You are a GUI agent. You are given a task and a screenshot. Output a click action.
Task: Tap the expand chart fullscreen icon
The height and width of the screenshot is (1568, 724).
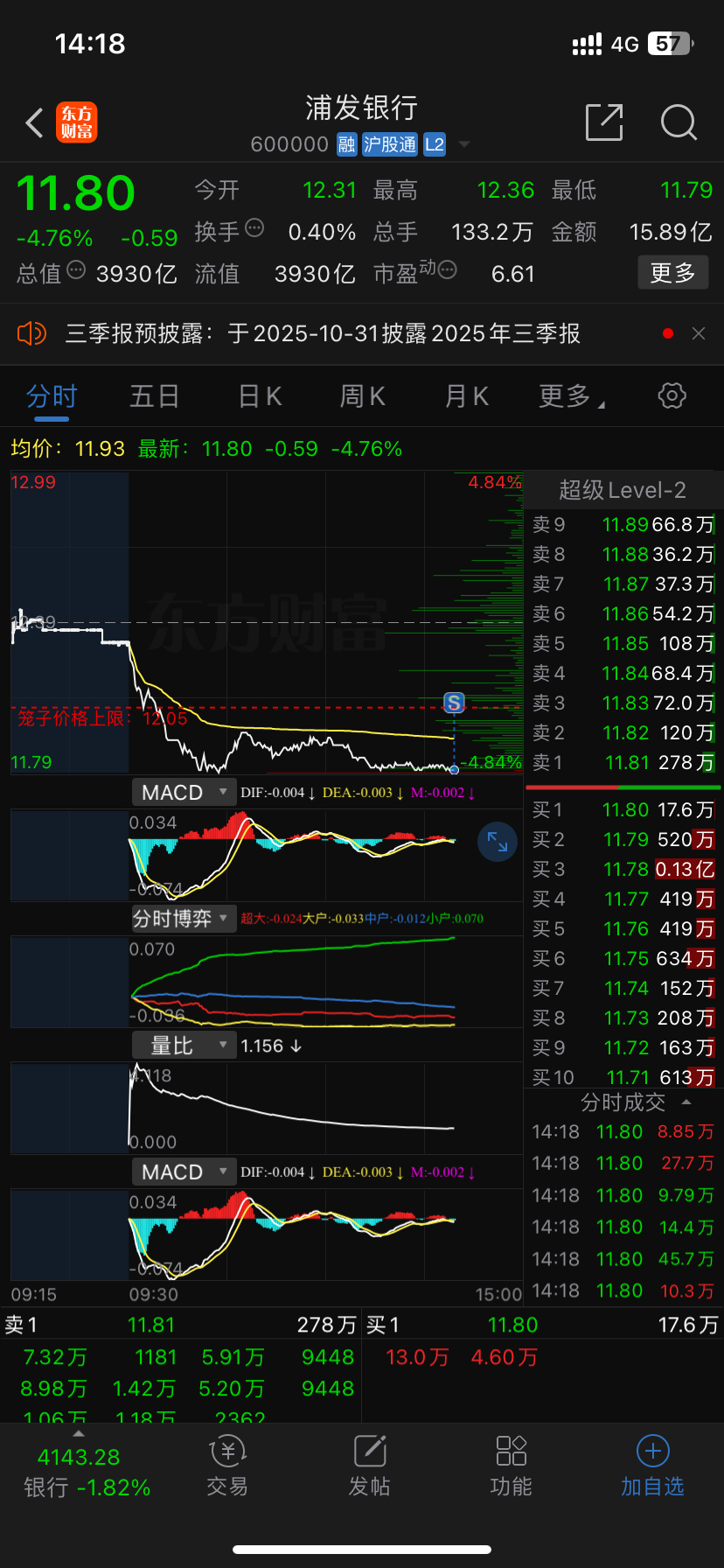tap(498, 842)
